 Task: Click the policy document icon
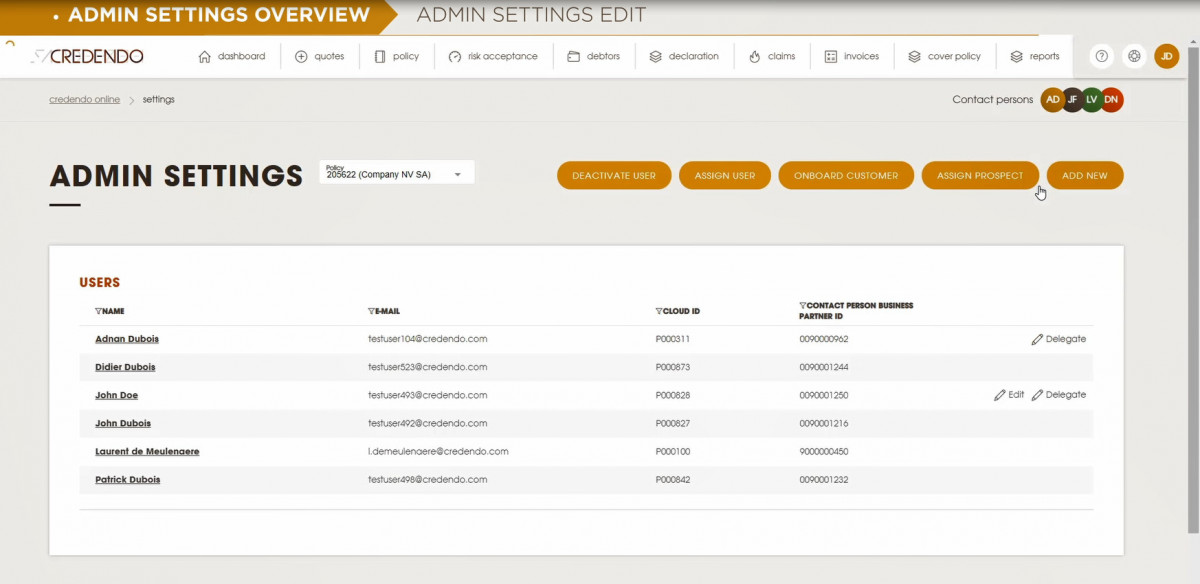[380, 57]
